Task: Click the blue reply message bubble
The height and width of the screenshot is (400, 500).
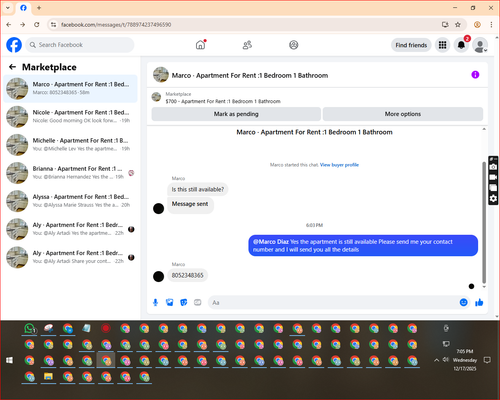Action: pos(363,246)
